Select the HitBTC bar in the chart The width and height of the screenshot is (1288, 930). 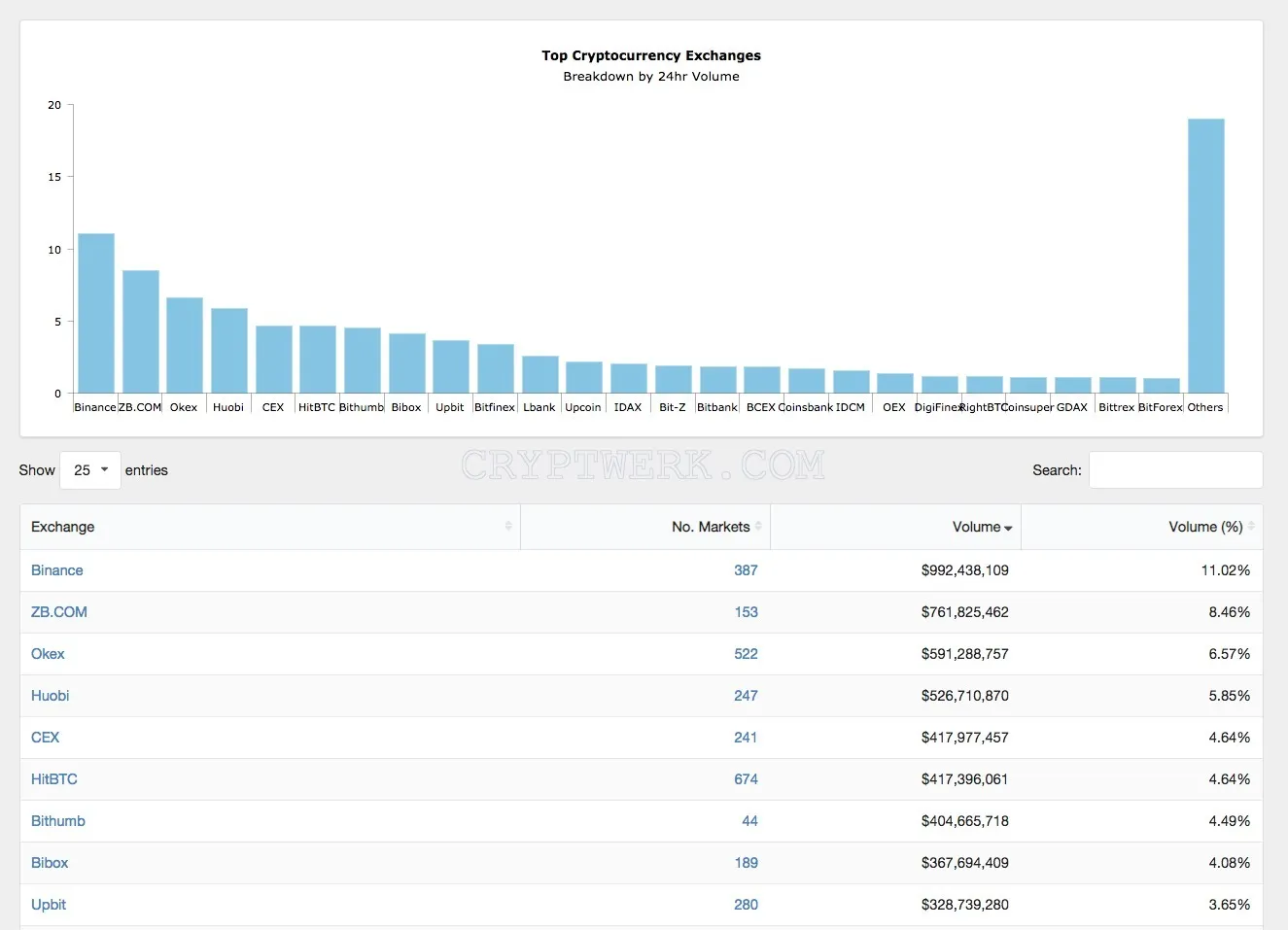click(x=318, y=360)
